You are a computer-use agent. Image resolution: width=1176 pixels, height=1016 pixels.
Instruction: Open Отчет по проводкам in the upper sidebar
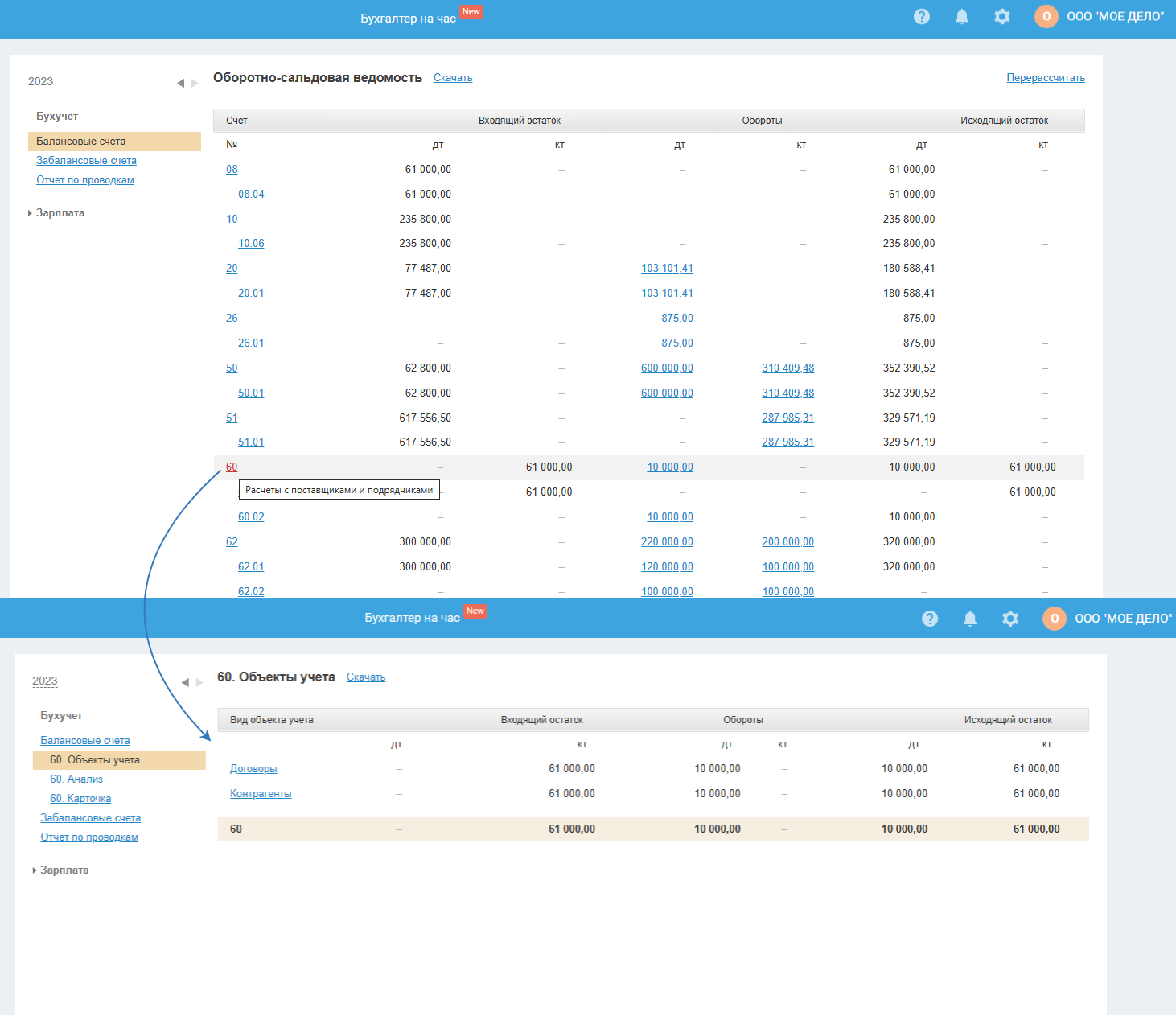[x=85, y=180]
